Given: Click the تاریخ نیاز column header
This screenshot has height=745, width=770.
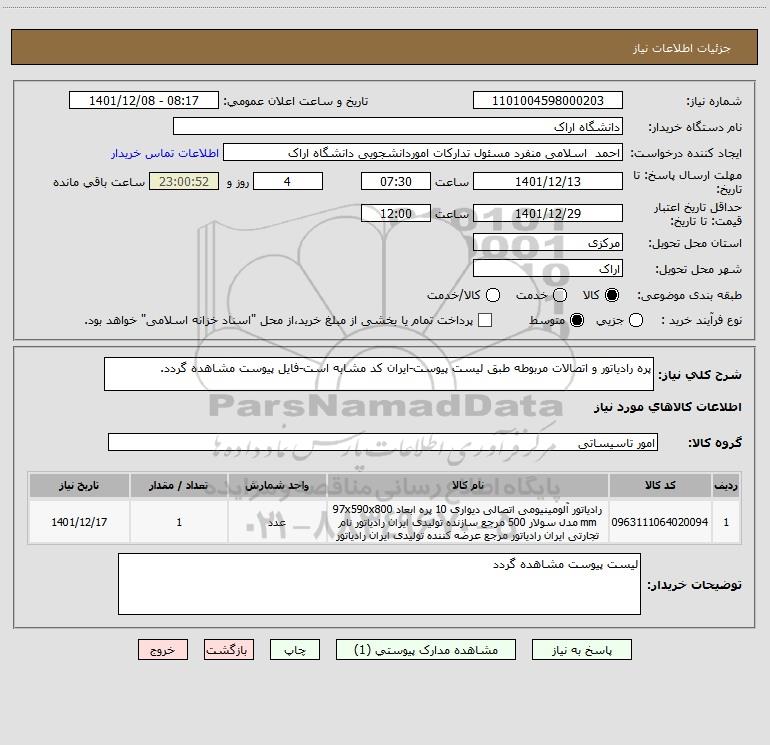Looking at the screenshot, I should click(x=79, y=485).
